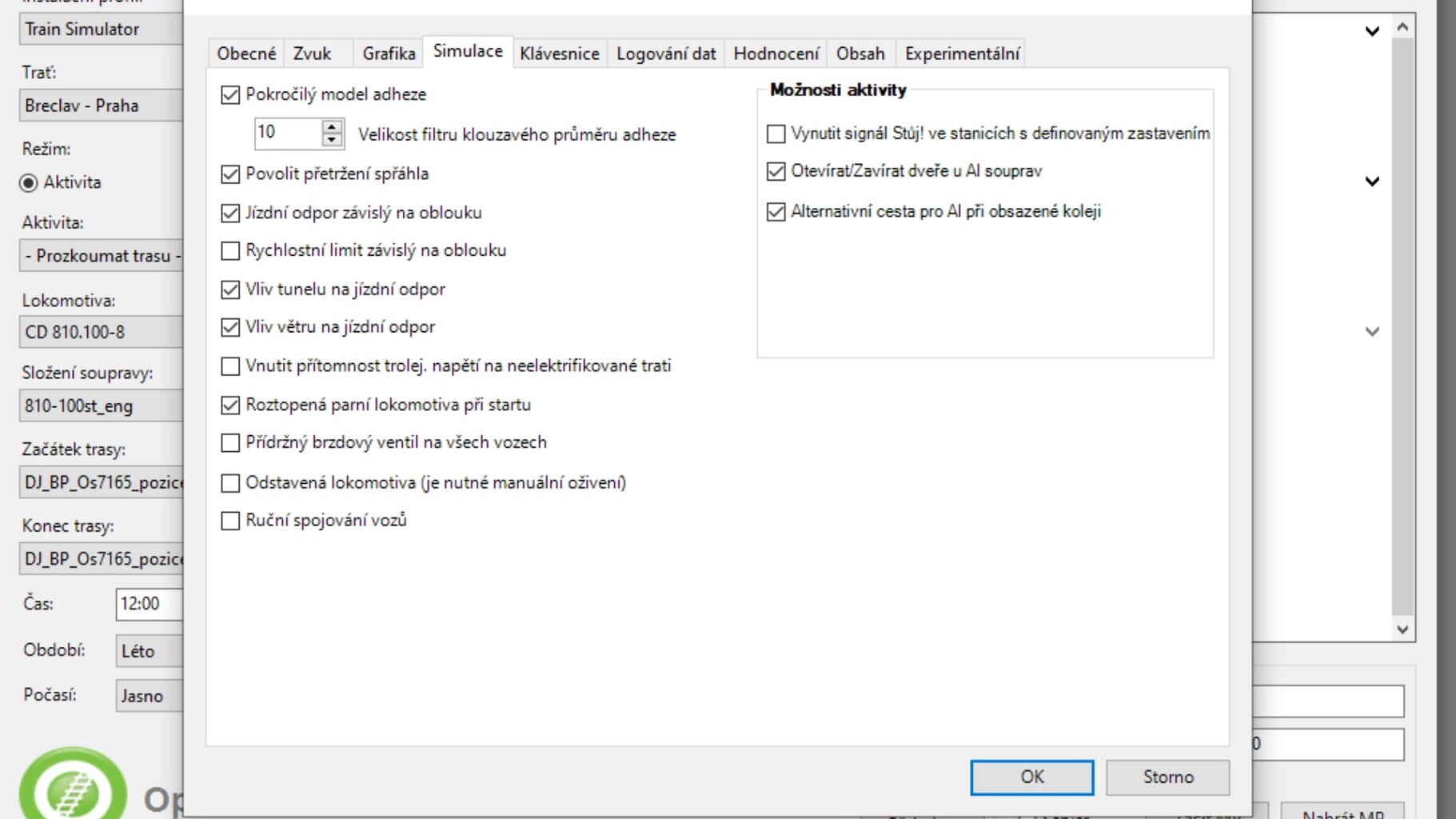Image resolution: width=1456 pixels, height=819 pixels.
Task: Go to the Grafika tab
Action: pyautogui.click(x=389, y=54)
